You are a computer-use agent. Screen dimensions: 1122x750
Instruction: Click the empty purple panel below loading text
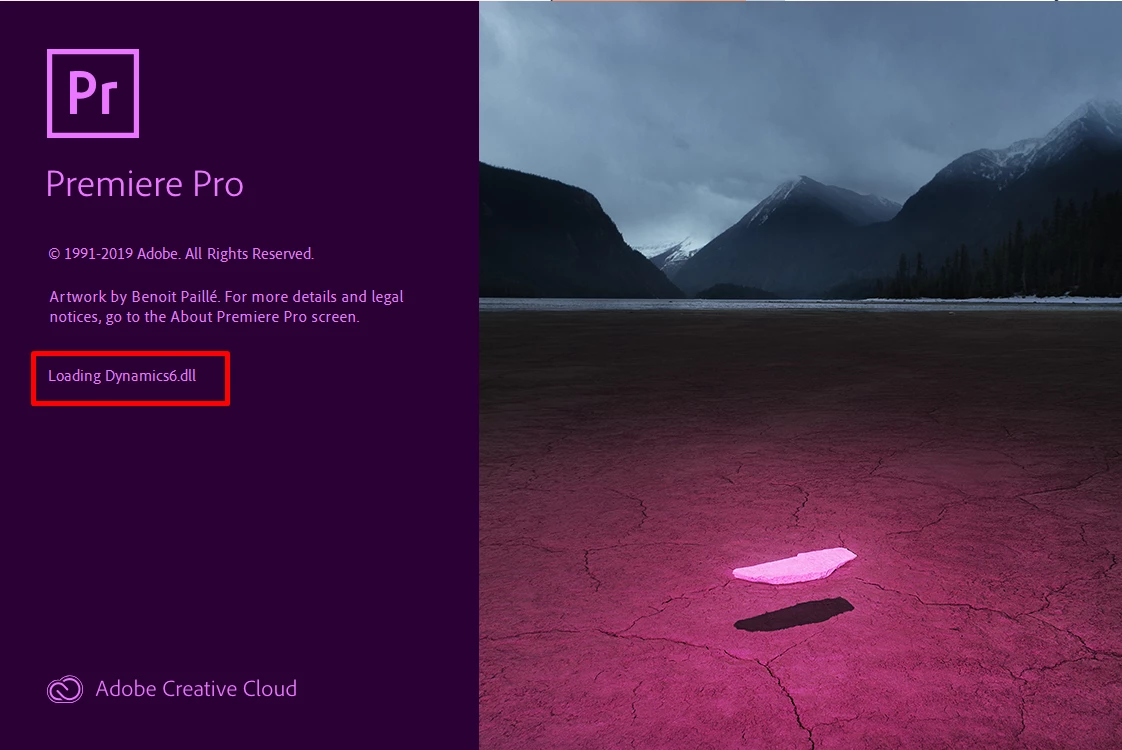(239, 537)
